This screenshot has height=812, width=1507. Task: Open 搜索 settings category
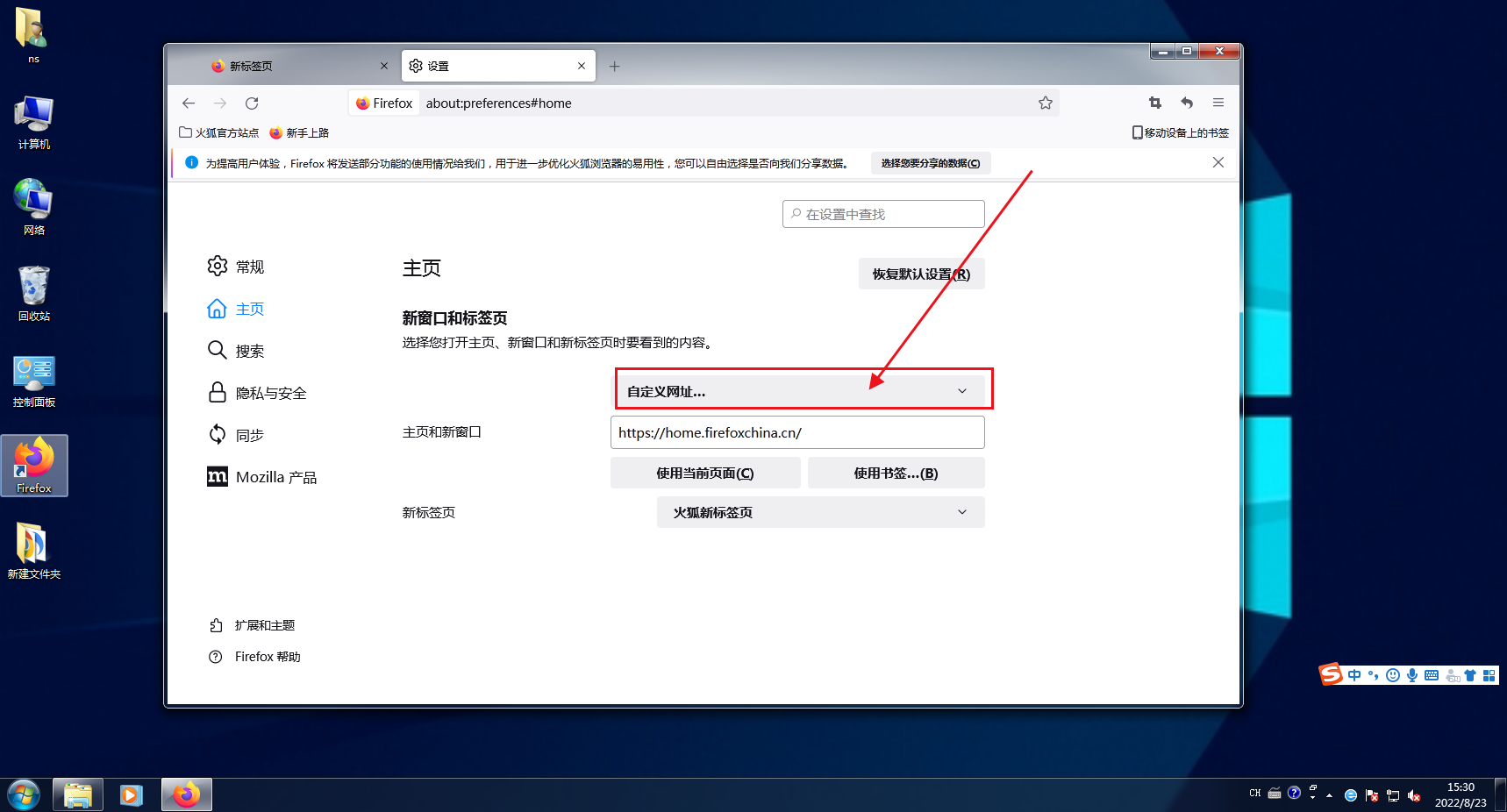236,351
